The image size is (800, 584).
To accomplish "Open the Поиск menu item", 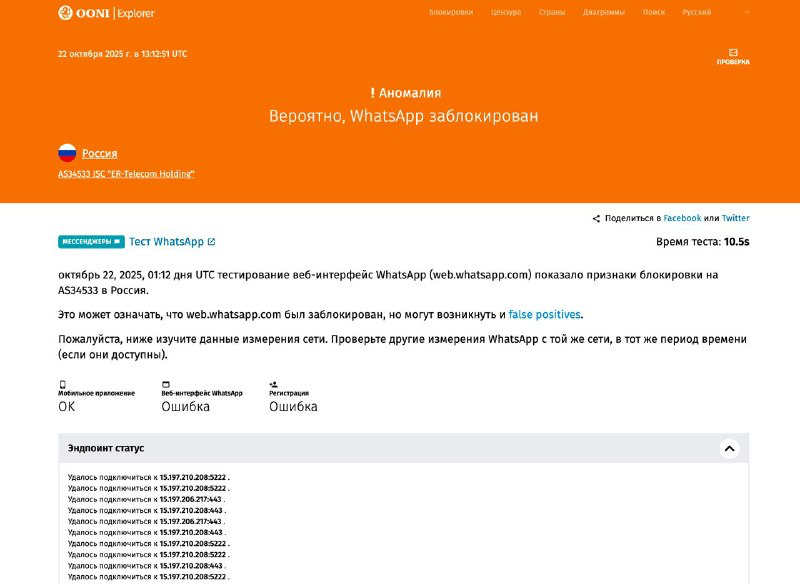I will (x=654, y=12).
